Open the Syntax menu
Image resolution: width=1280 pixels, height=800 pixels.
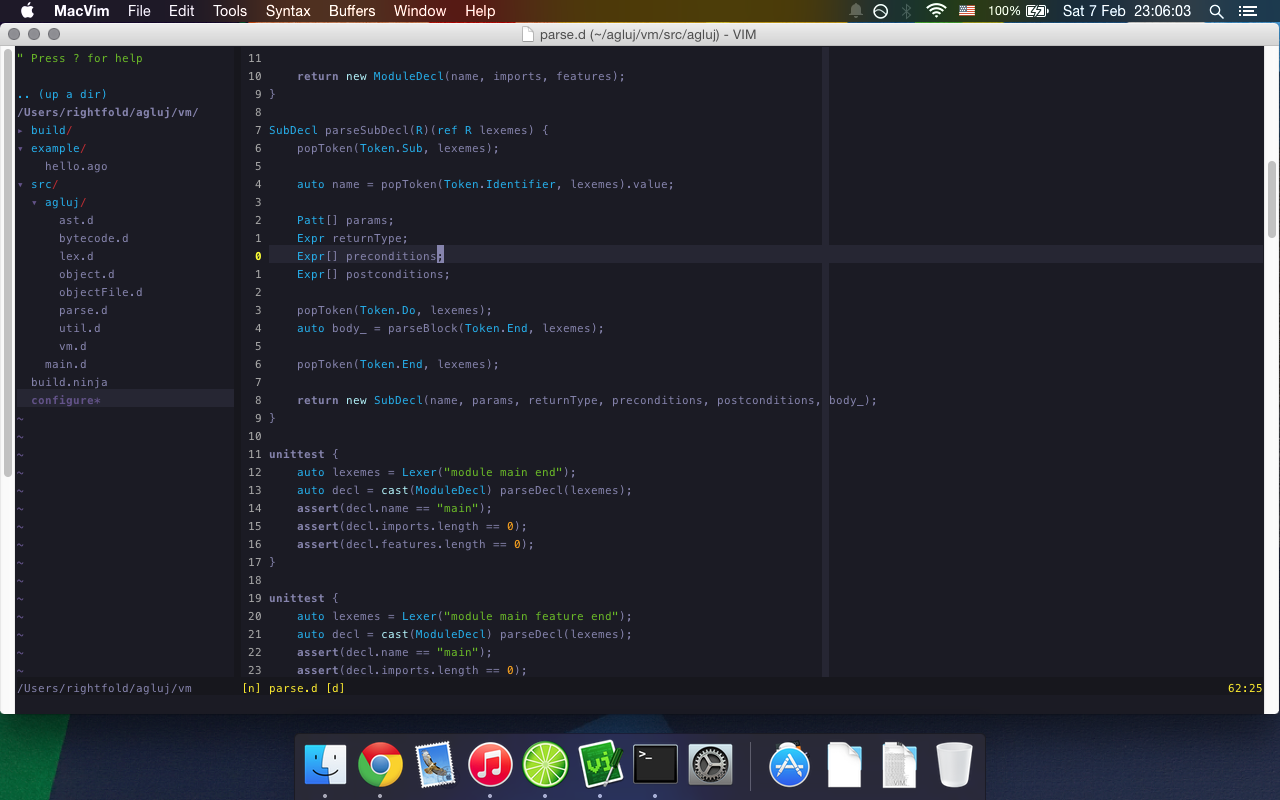tap(287, 11)
